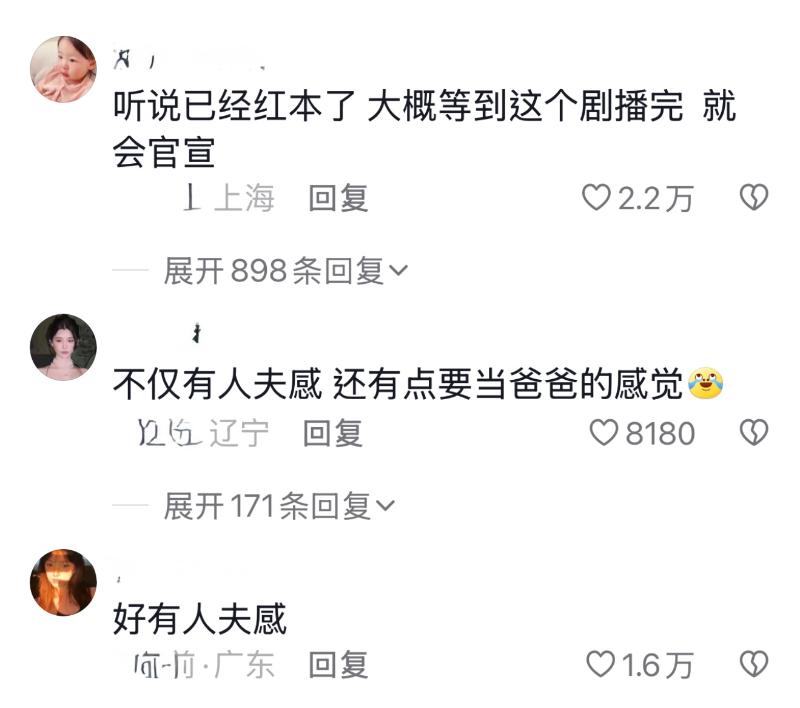Reply to the 广东 user's comment
The width and height of the screenshot is (800, 708).
(338, 665)
